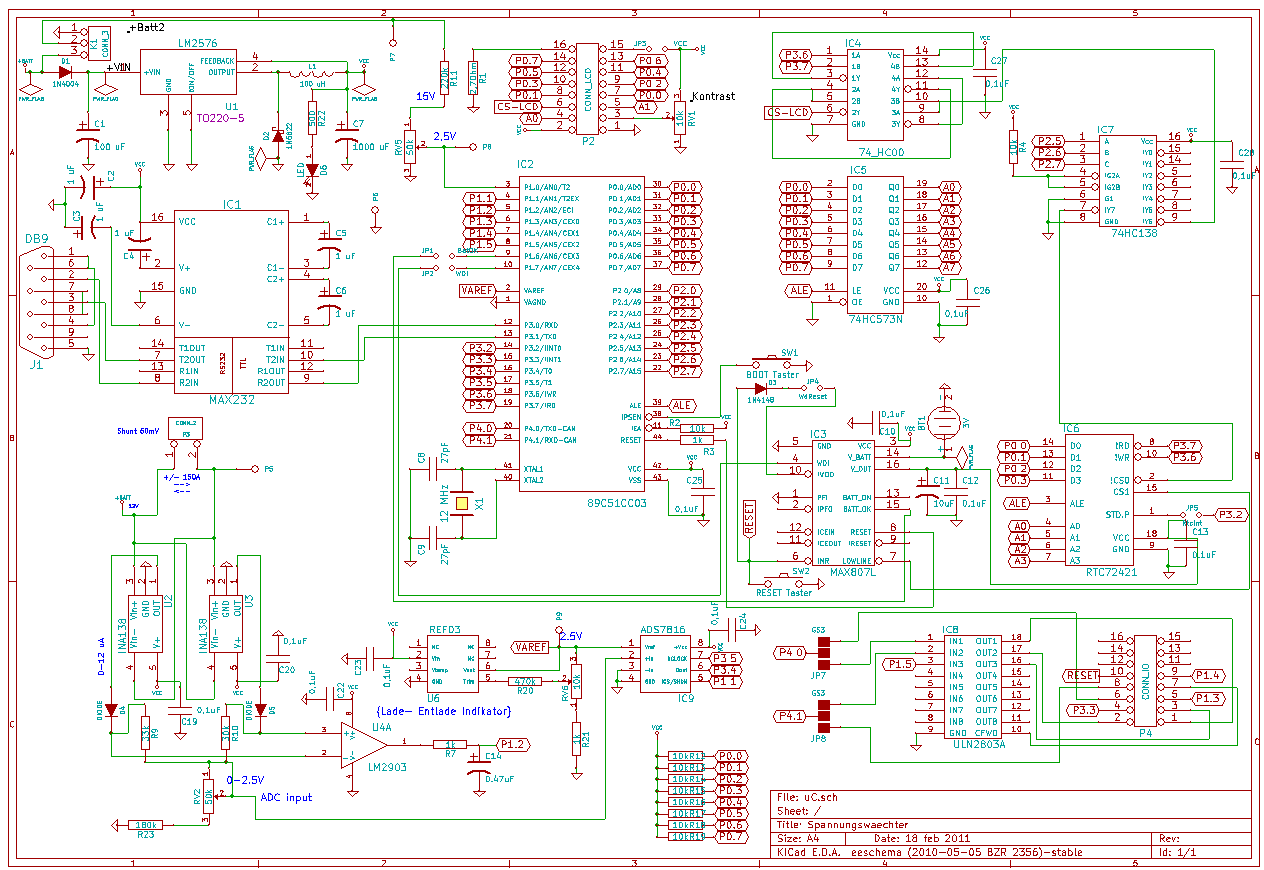The image size is (1264, 870).
Task: Click the IC2 reference designator
Action: pyautogui.click(x=526, y=163)
